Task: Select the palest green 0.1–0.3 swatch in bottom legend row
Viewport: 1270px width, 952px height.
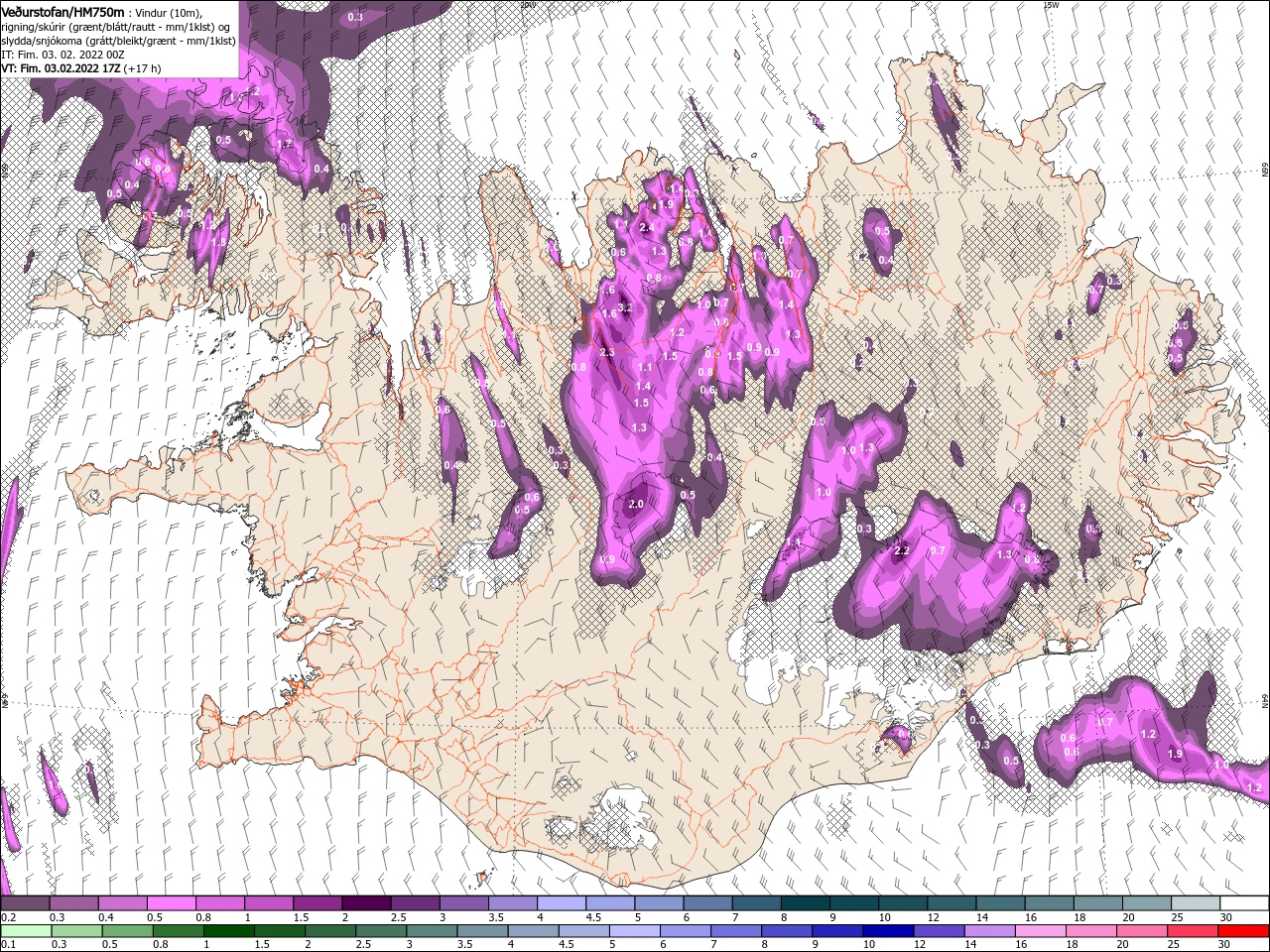Action: click(x=25, y=931)
